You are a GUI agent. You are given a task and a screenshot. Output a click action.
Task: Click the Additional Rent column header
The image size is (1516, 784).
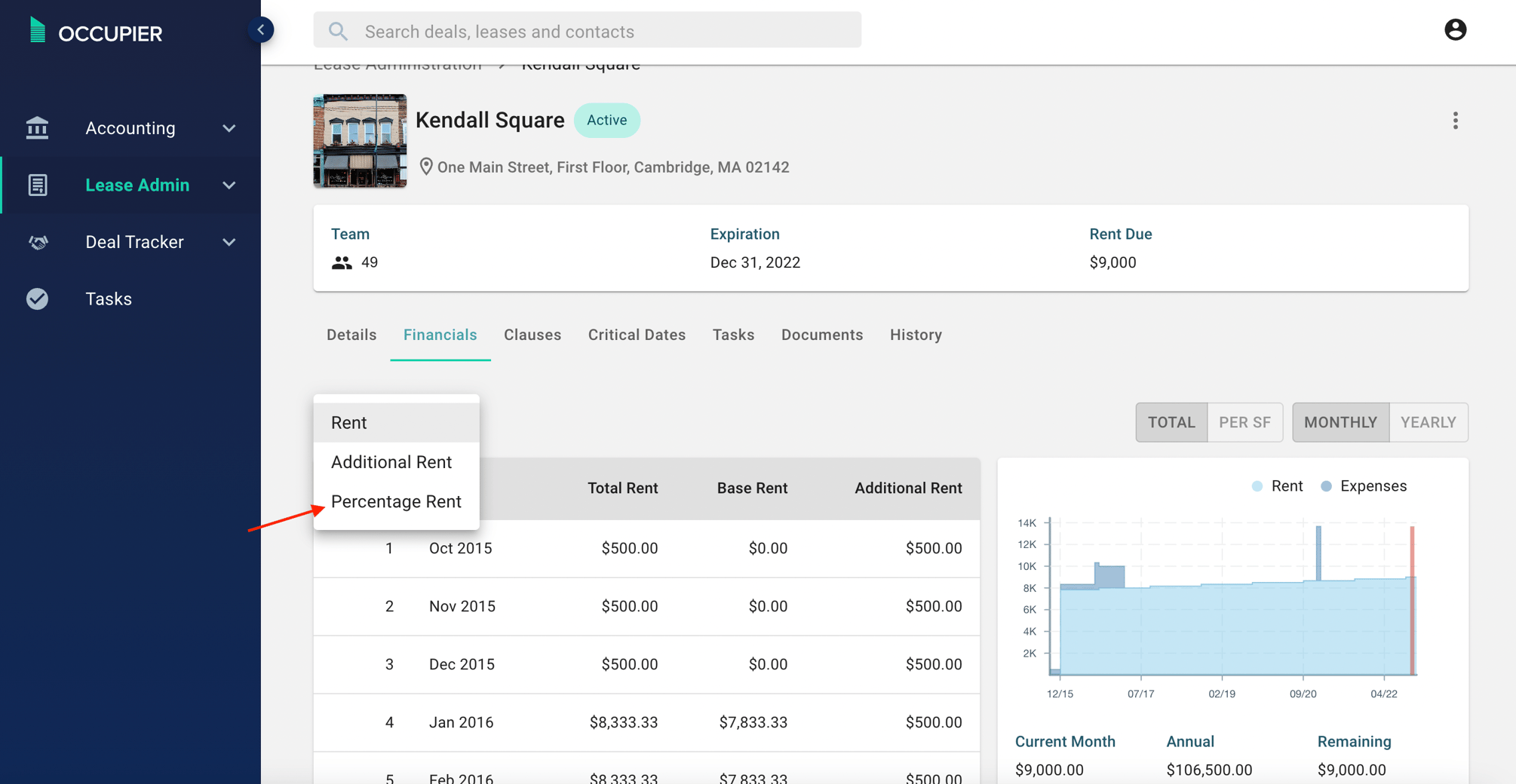point(908,488)
